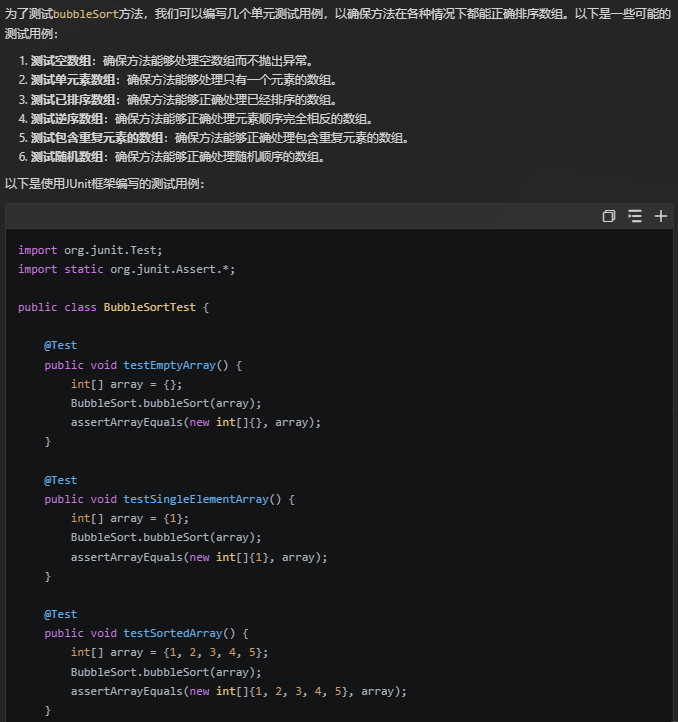Viewport: 678px width, 722px height.
Task: Click the line 'import static org.junit.Assert.*;'
Action: [x=127, y=269]
